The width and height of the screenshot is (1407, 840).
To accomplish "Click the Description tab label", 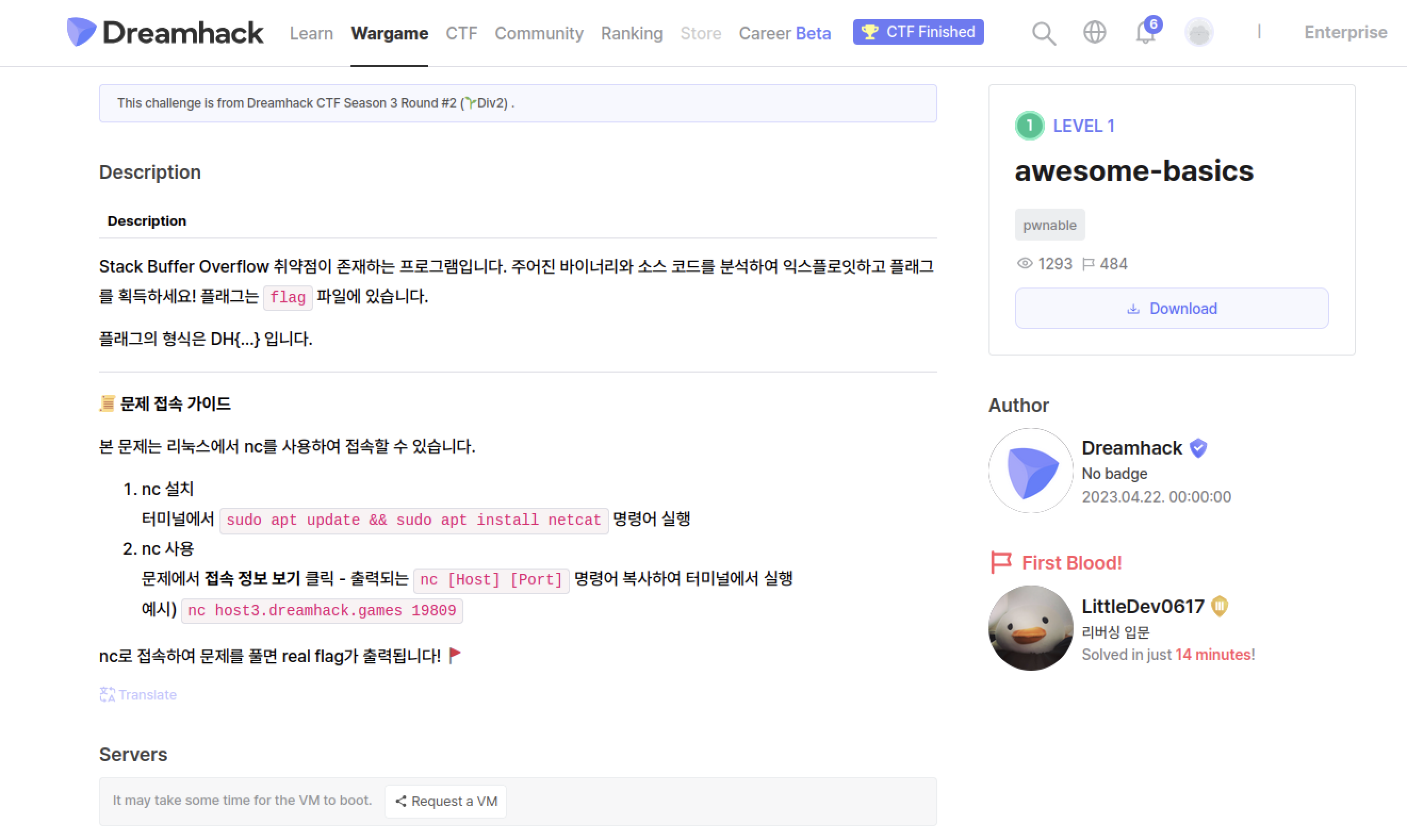I will (146, 221).
